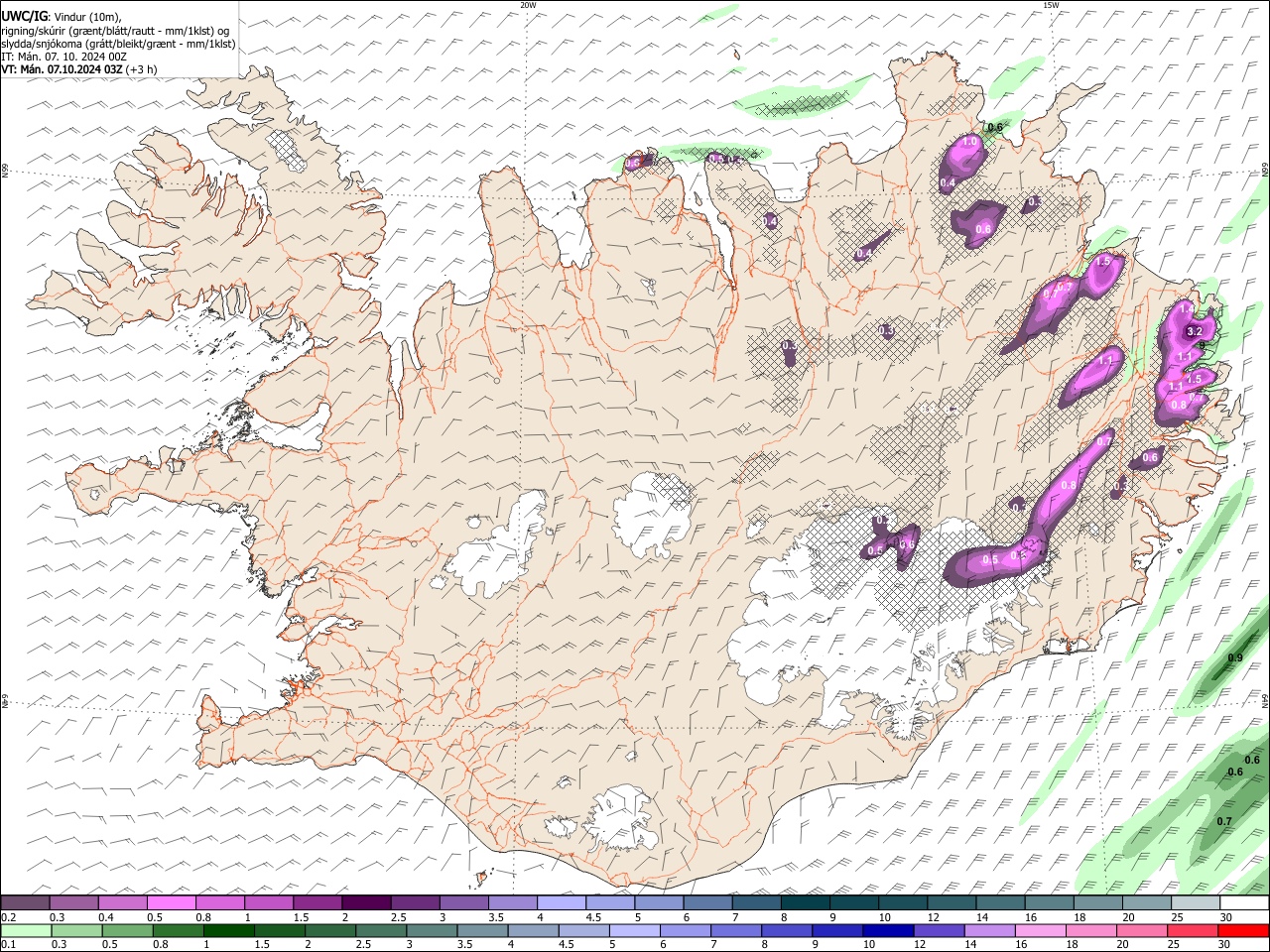Select the lower legend swatch starting at 4

tap(532, 930)
